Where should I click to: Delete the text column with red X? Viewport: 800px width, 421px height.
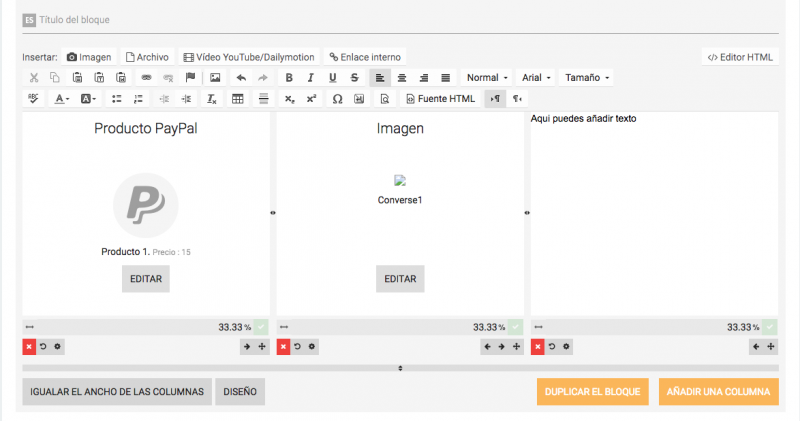click(x=537, y=346)
